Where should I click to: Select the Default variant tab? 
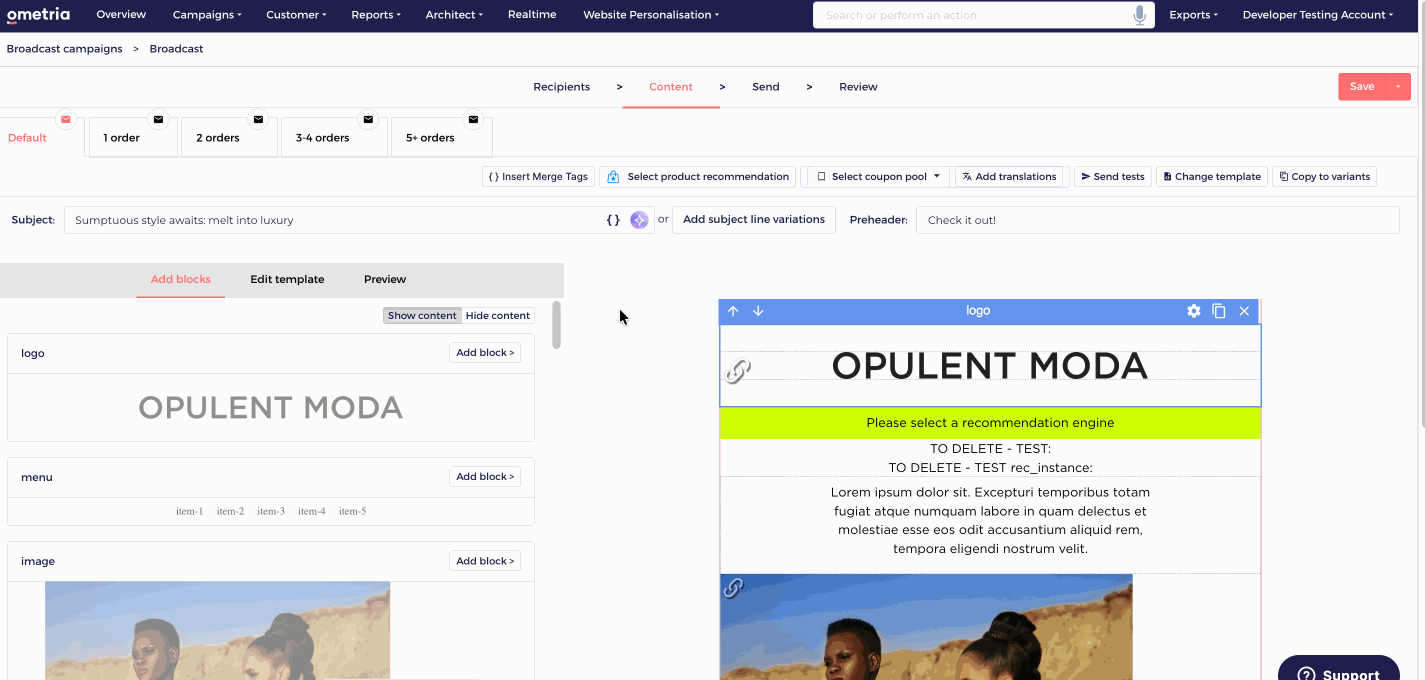(x=42, y=138)
